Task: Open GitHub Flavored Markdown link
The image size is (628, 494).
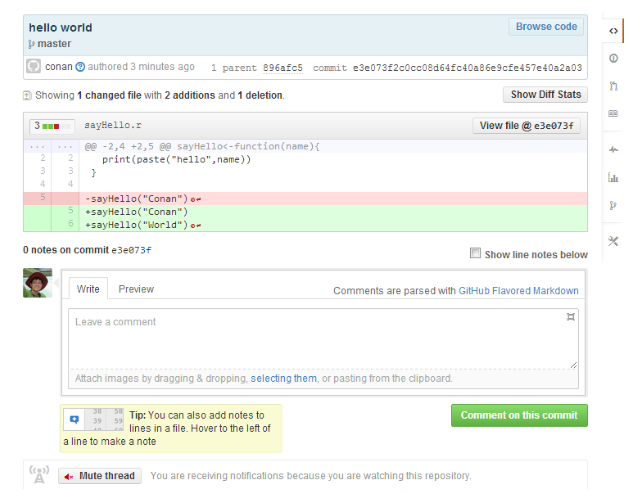Action: pos(518,291)
